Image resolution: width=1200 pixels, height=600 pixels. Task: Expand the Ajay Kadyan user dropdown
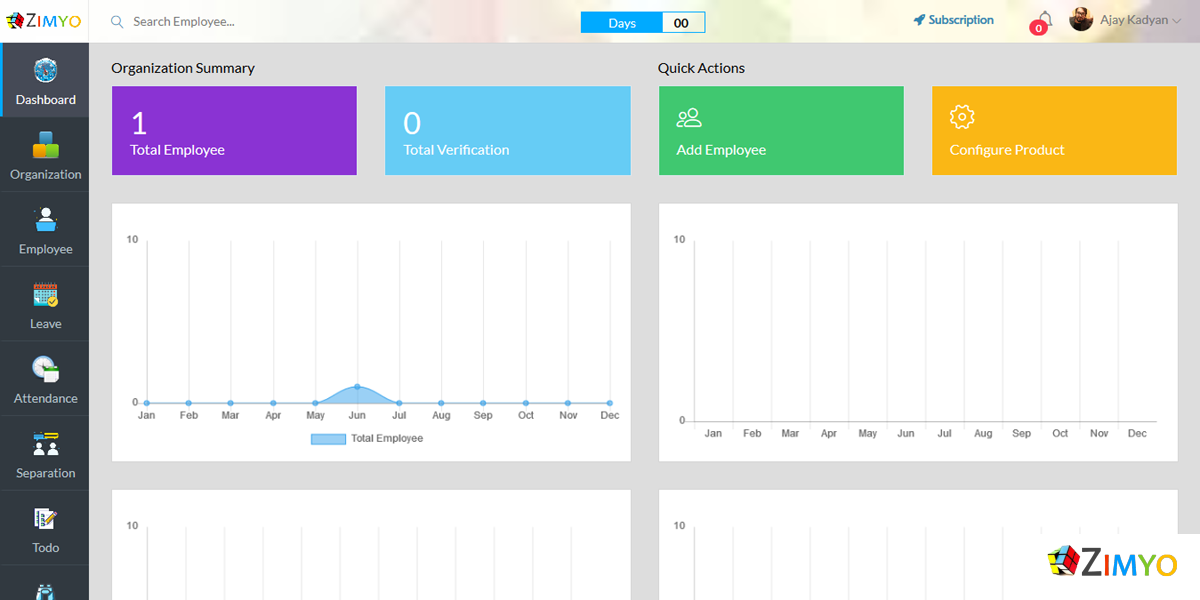pyautogui.click(x=1176, y=21)
